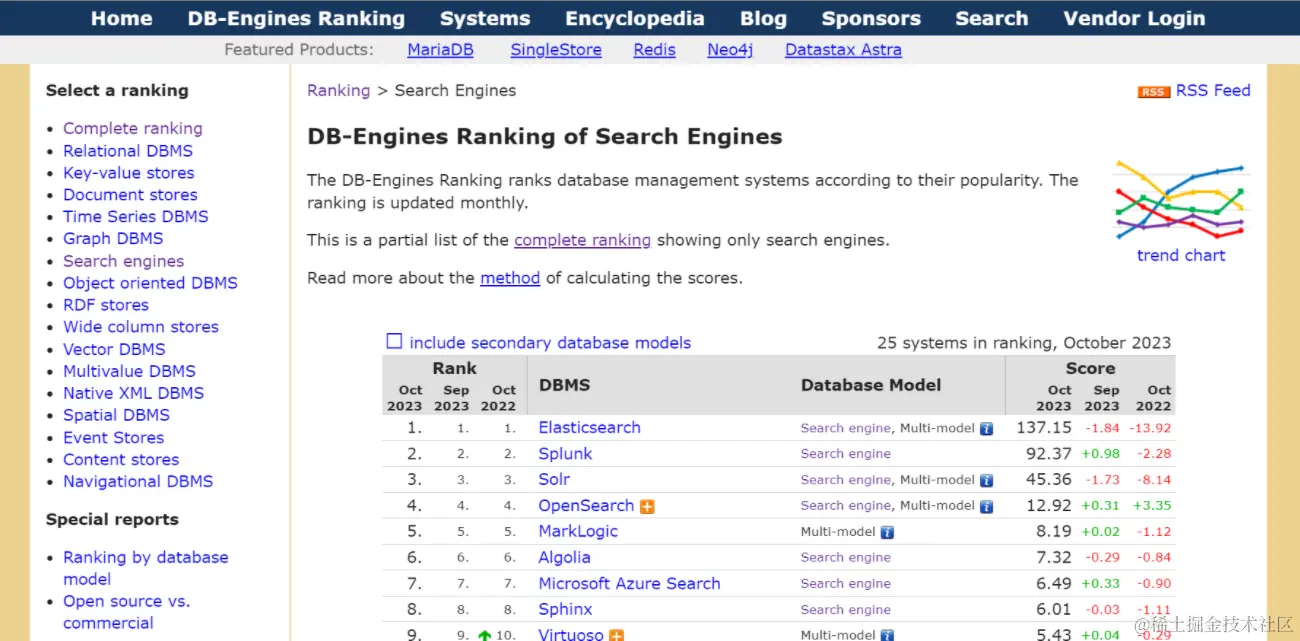Viewport: 1300px width, 641px height.
Task: Click Search engine model in Algolia row
Action: [845, 557]
